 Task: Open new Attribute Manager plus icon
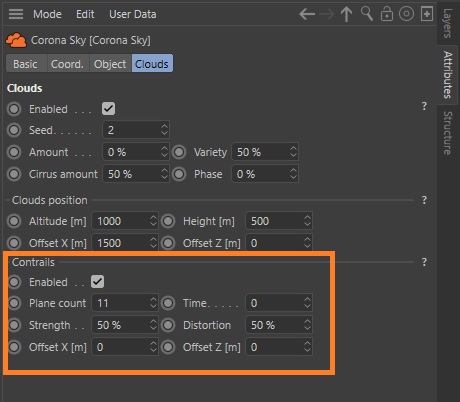point(427,14)
